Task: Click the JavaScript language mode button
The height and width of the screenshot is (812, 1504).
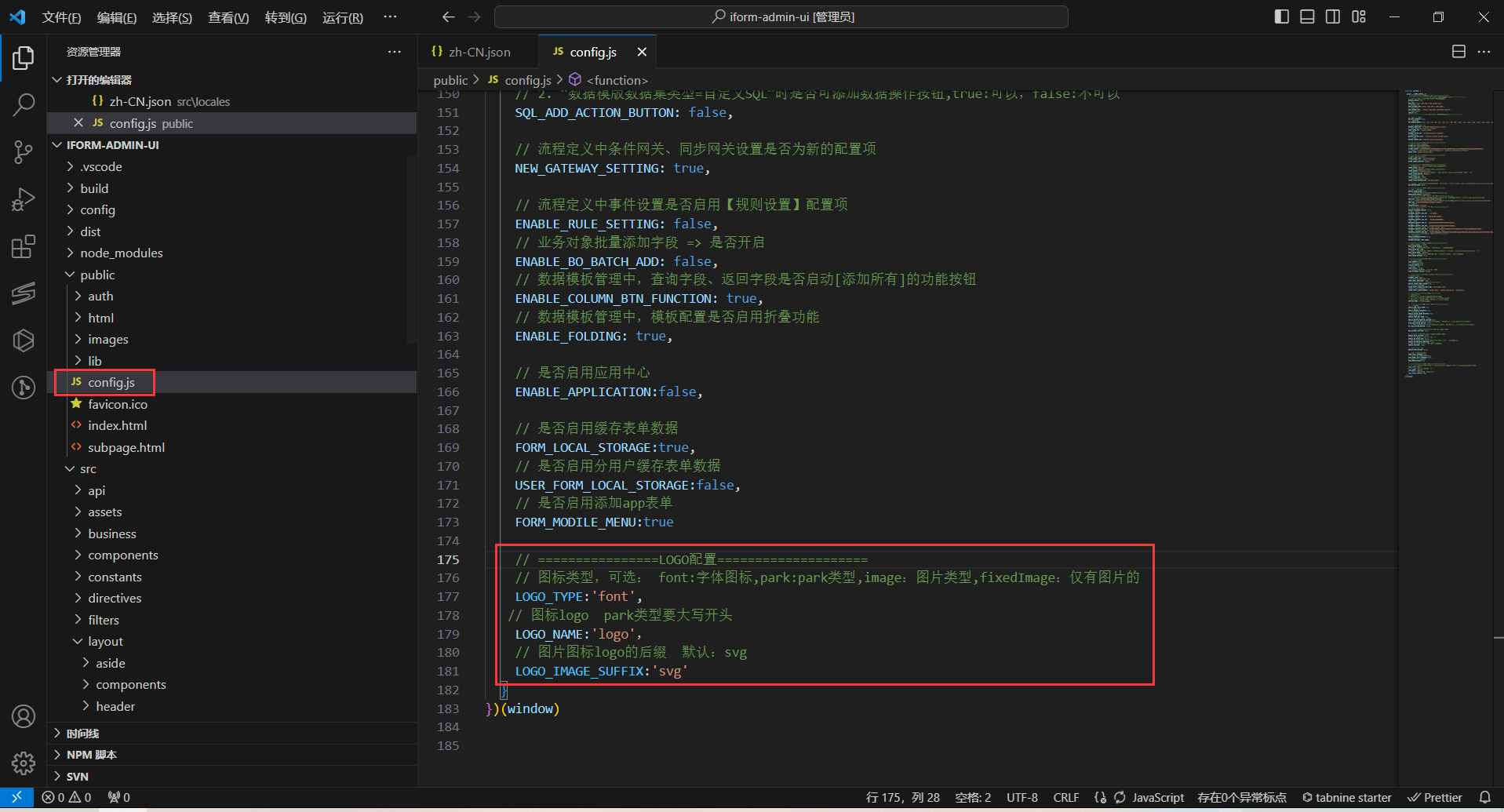Action: tap(1157, 797)
